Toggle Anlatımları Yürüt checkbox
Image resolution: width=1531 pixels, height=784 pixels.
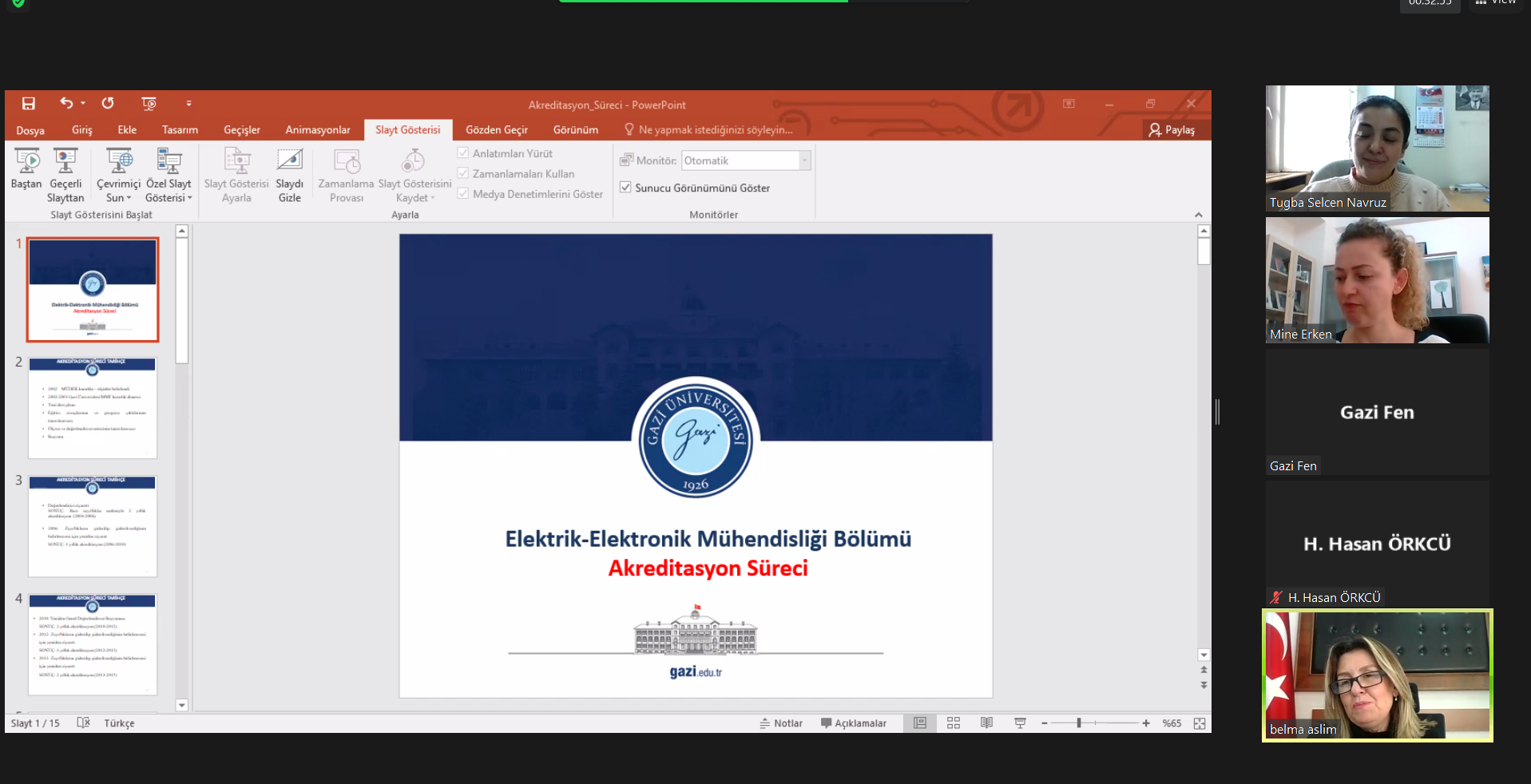tap(463, 152)
